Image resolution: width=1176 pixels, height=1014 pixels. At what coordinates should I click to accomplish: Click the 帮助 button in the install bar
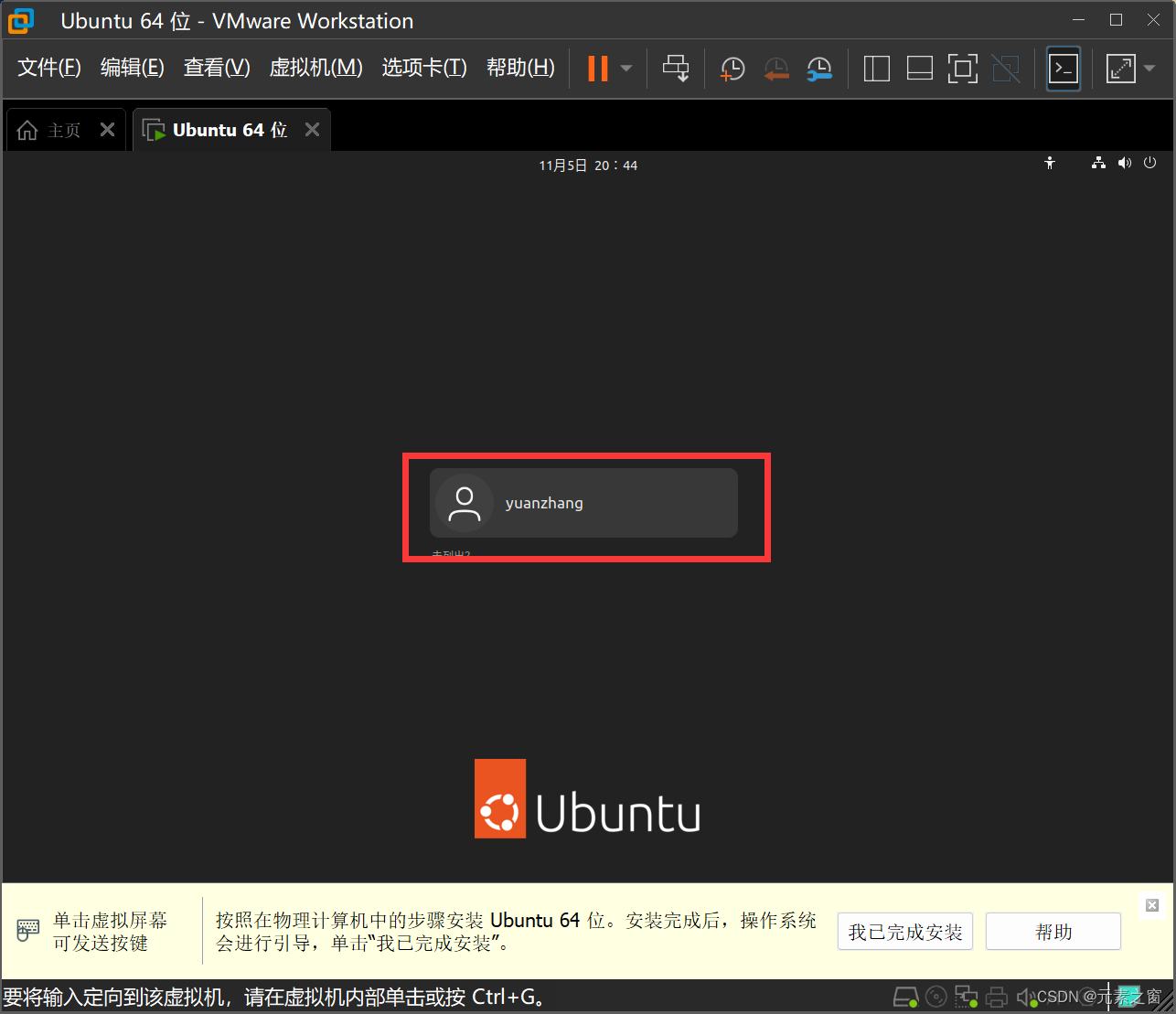coord(1053,932)
